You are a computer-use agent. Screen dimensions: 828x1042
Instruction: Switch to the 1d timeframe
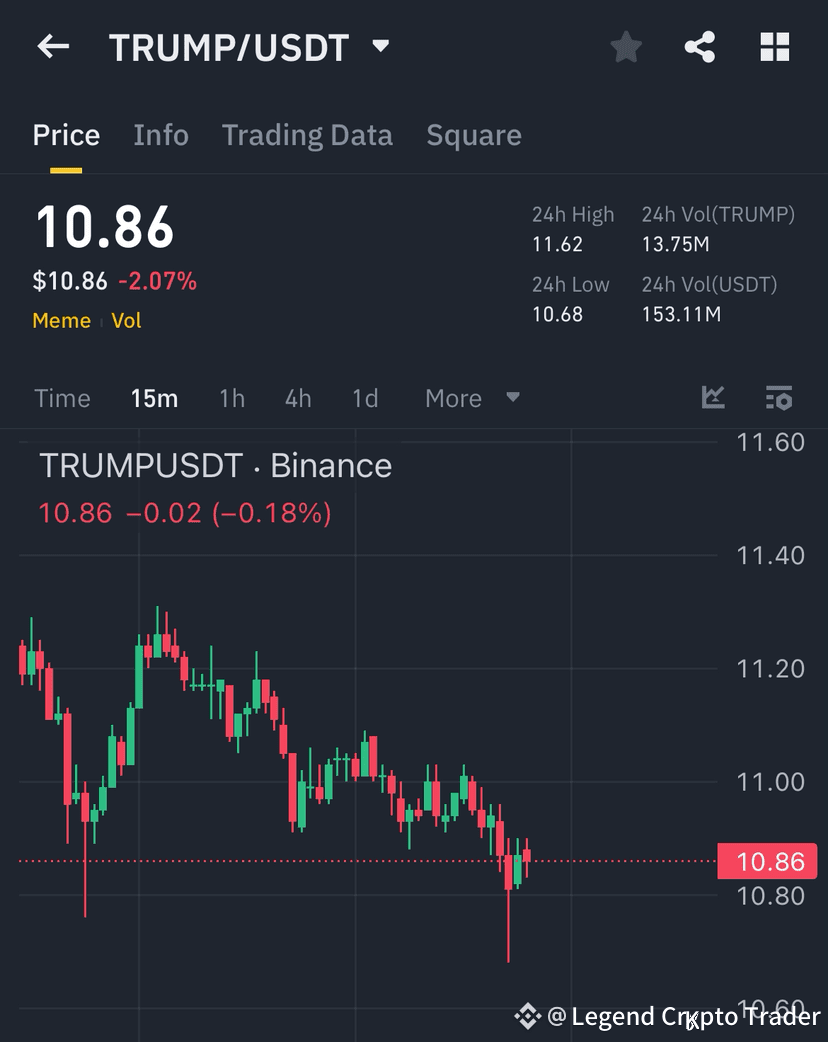(364, 398)
